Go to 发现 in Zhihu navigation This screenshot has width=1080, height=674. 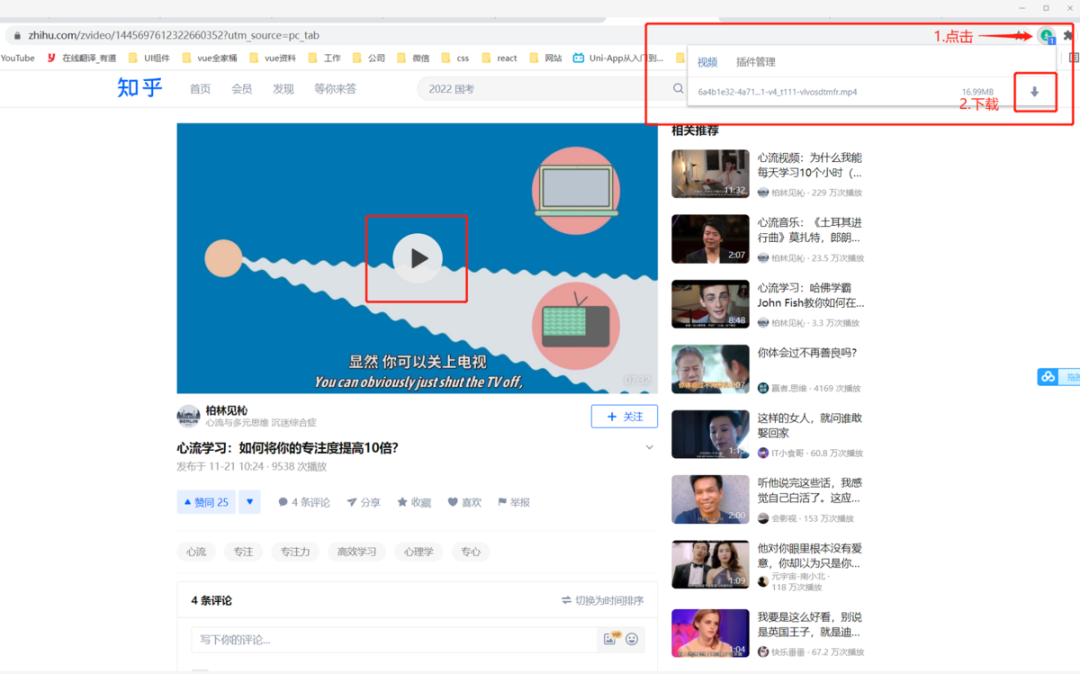(x=283, y=89)
